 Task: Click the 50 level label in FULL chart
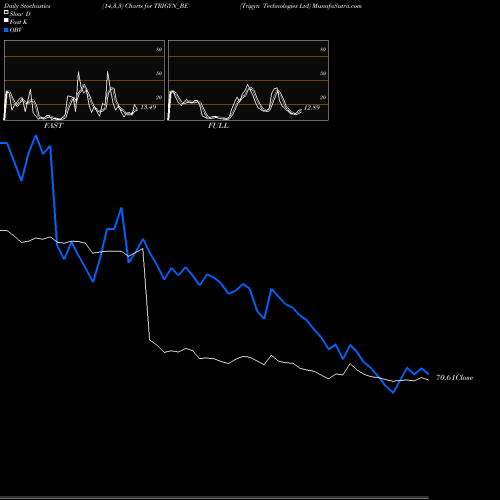[323, 73]
